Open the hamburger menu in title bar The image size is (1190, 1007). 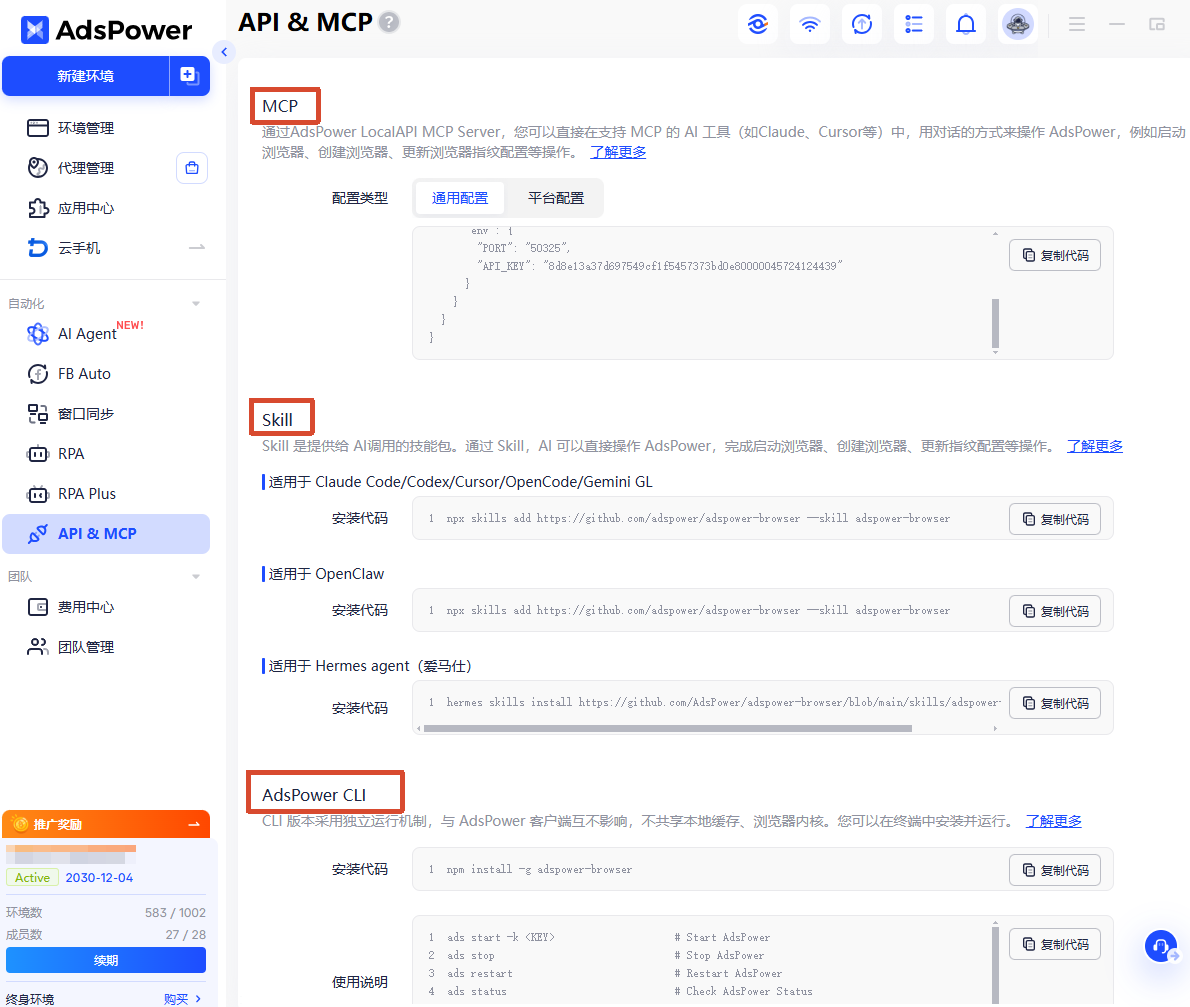click(1077, 24)
